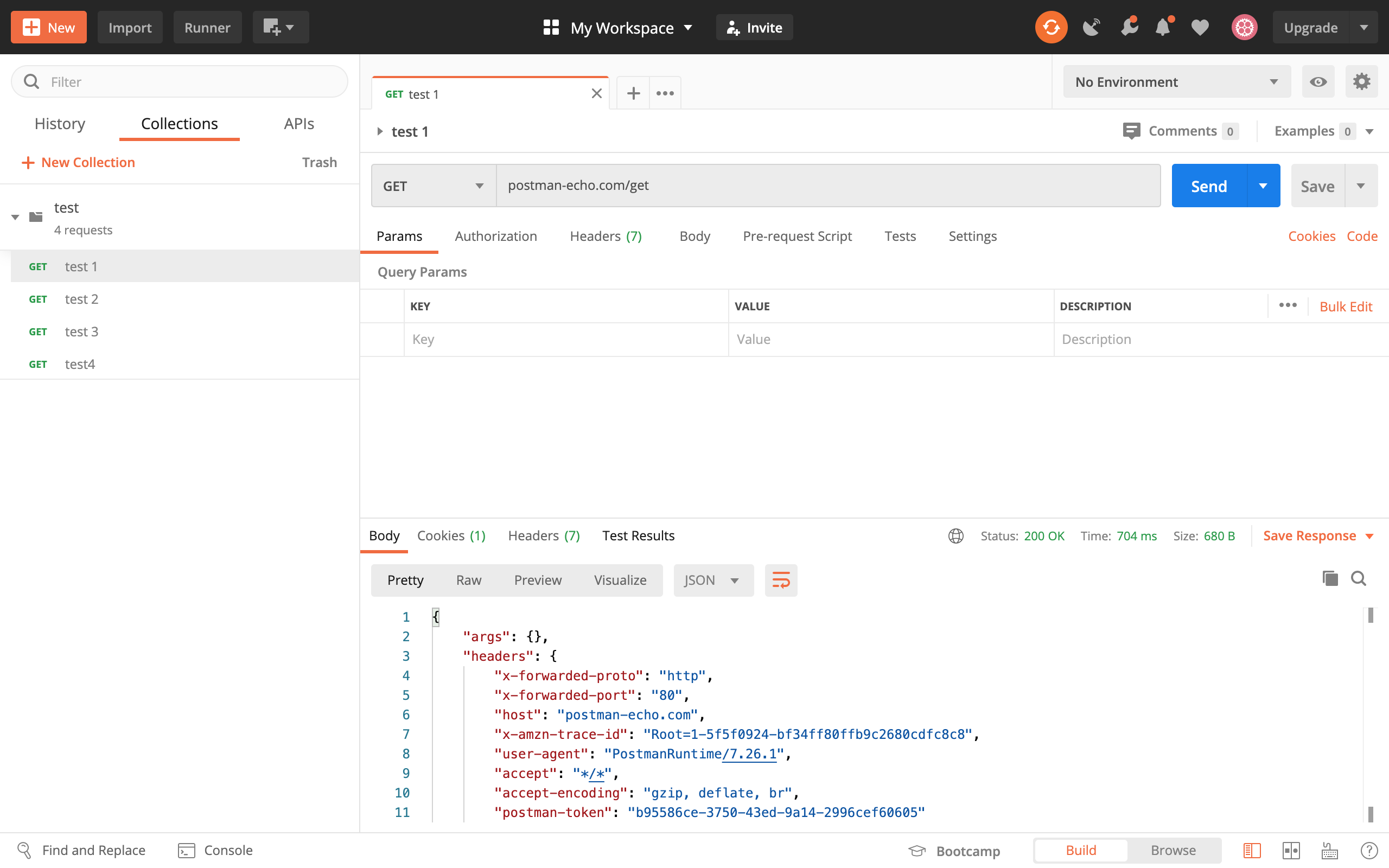The image size is (1389, 868).
Task: Open the Pre-request Script tab
Action: [x=797, y=236]
